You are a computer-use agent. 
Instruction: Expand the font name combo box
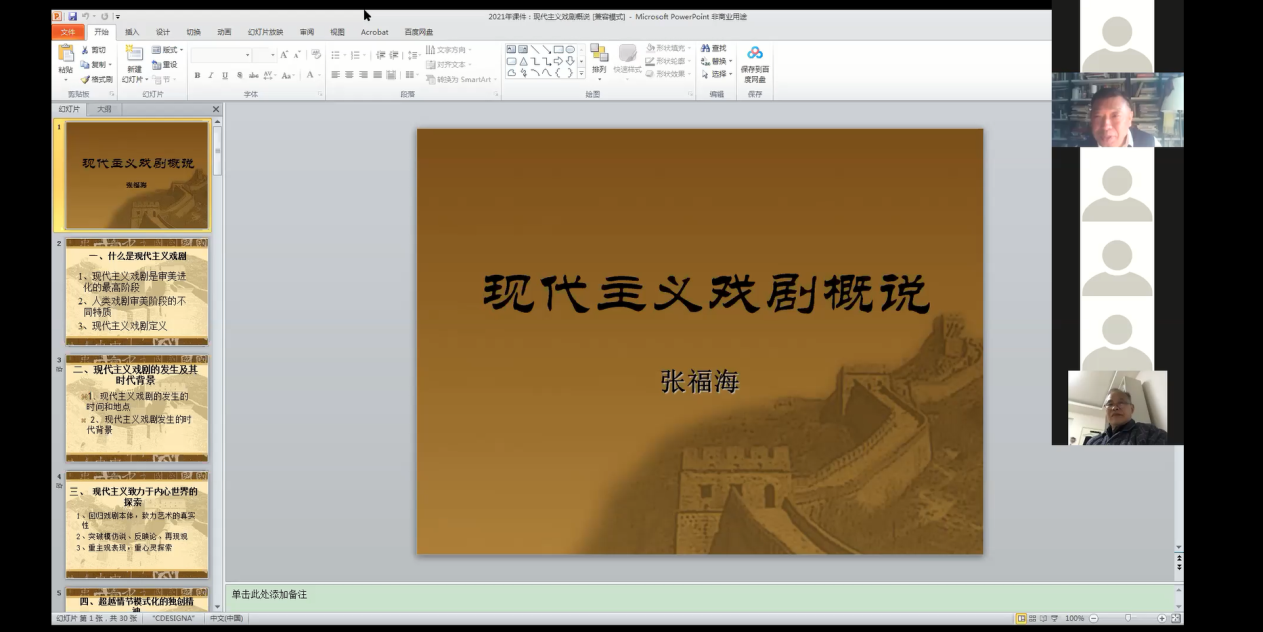point(247,55)
